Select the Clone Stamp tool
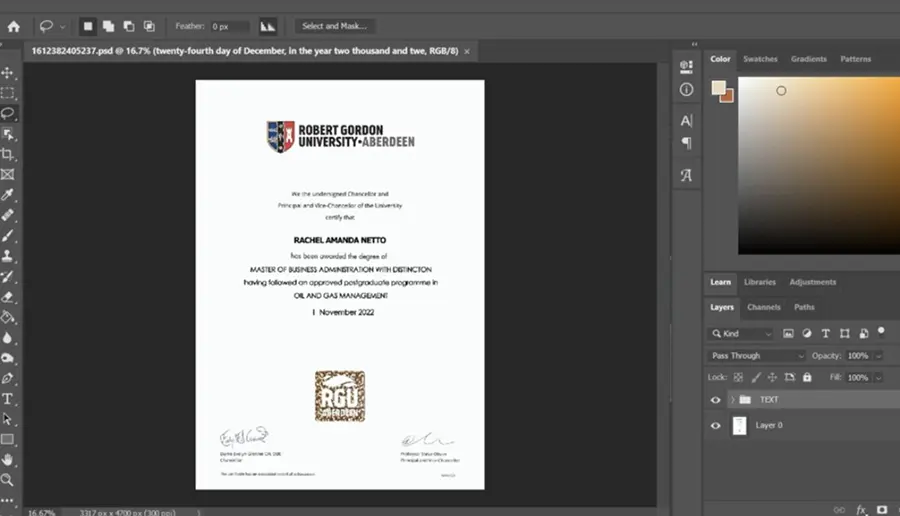This screenshot has width=900, height=516. coord(7,256)
